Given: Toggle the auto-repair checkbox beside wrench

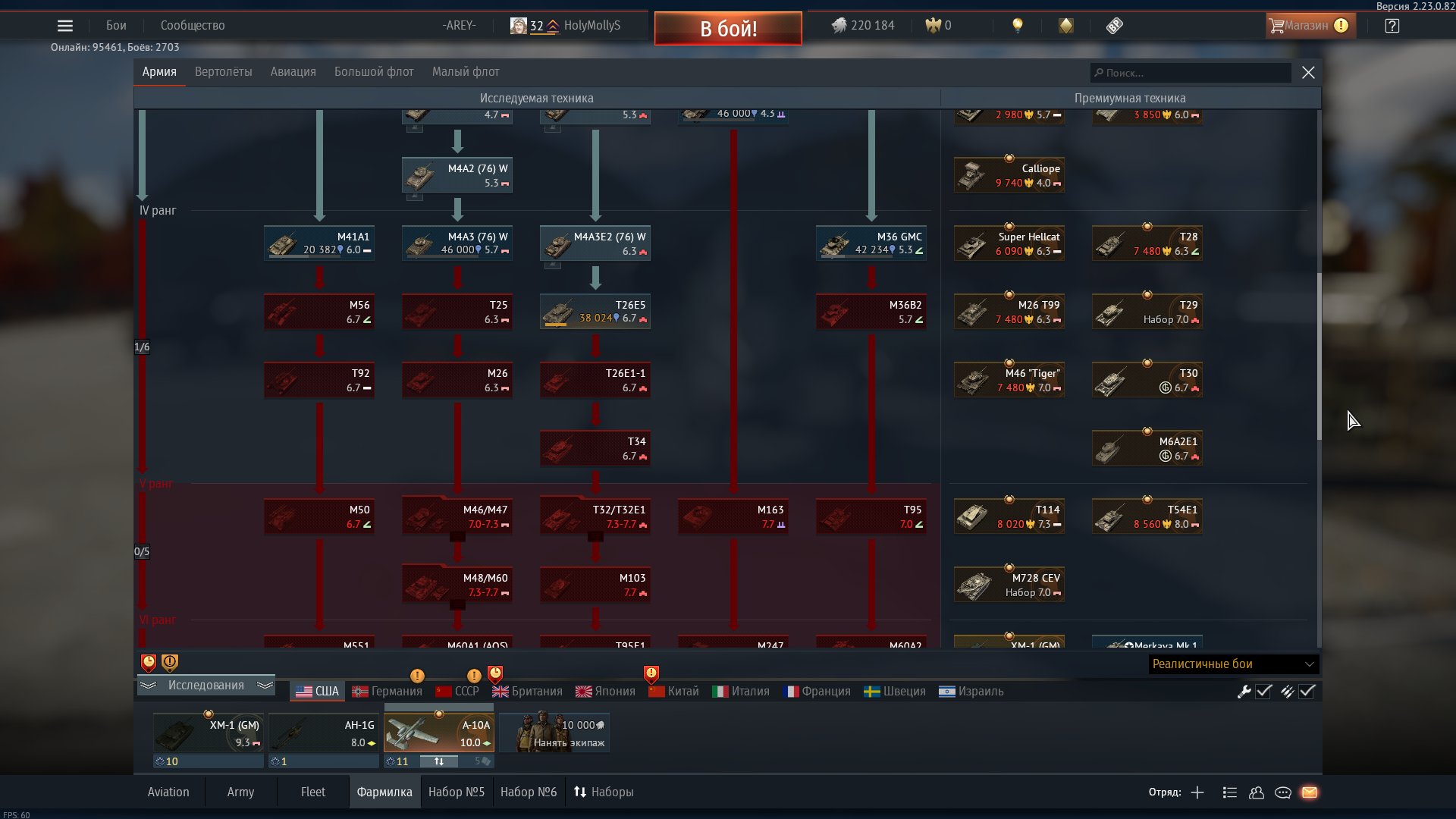Looking at the screenshot, I should (1263, 692).
